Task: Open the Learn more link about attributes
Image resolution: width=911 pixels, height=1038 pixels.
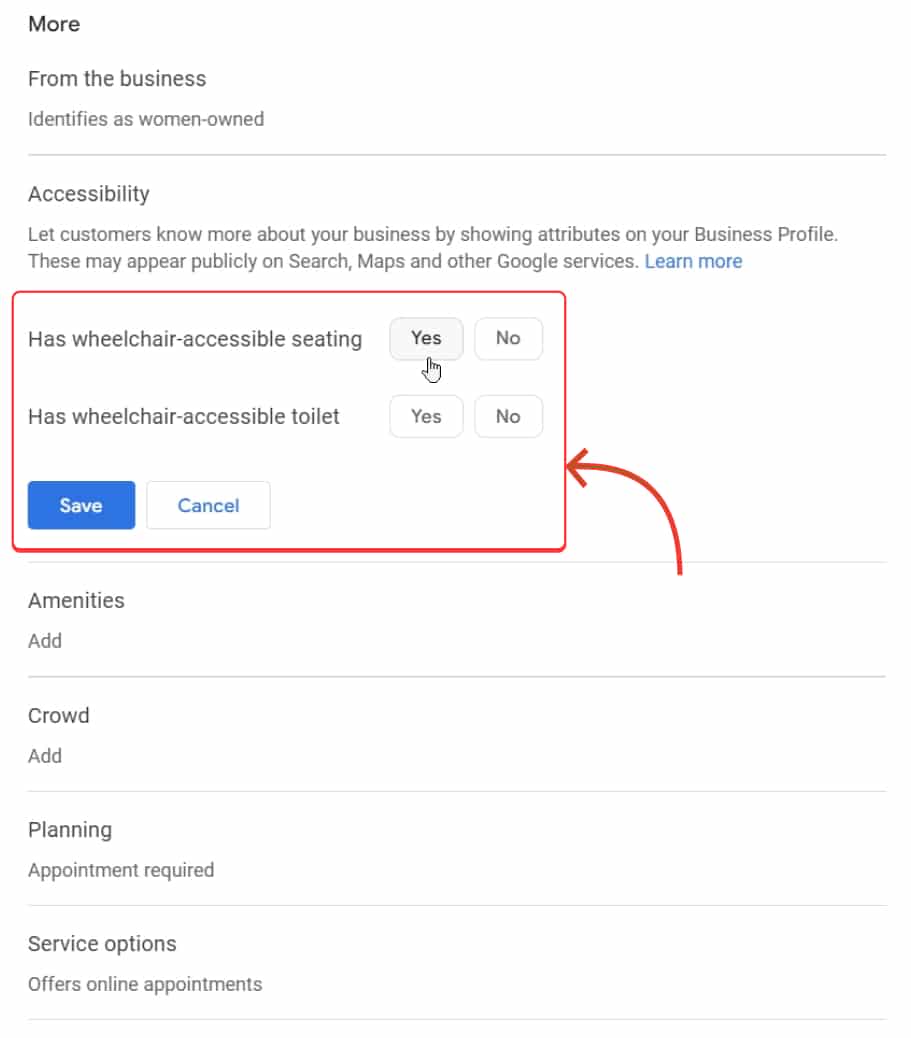Action: (x=693, y=261)
